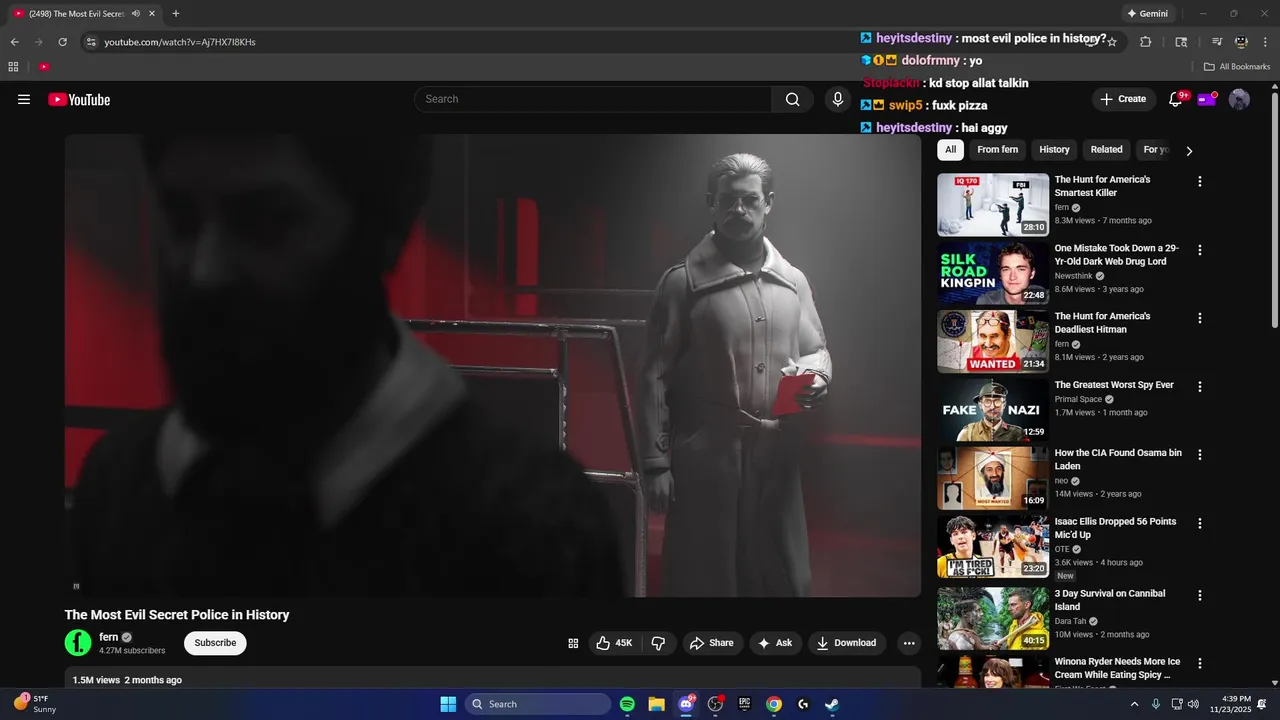This screenshot has width=1280, height=720.
Task: Open a new browser tab
Action: (176, 14)
